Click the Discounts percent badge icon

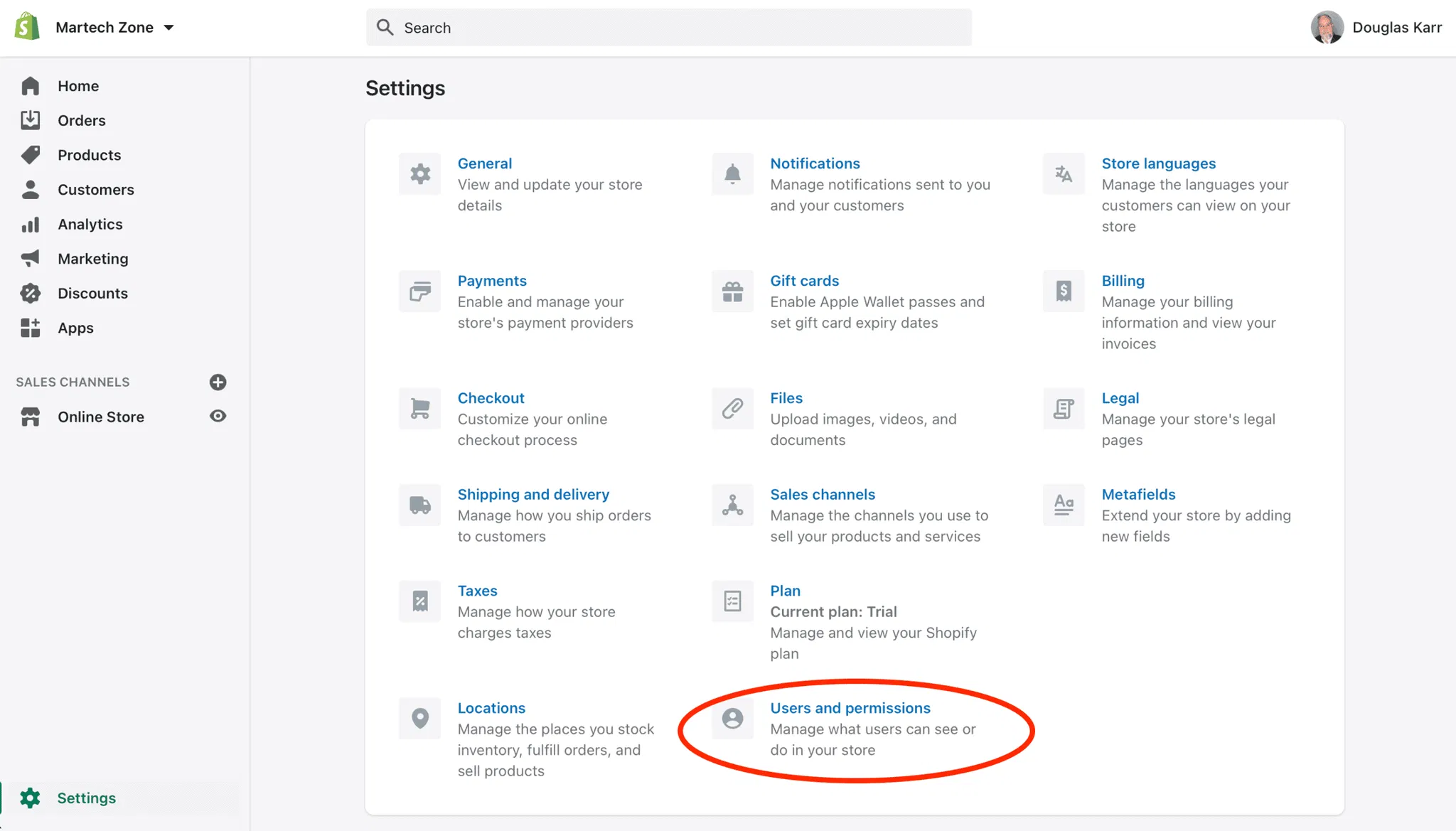click(30, 294)
